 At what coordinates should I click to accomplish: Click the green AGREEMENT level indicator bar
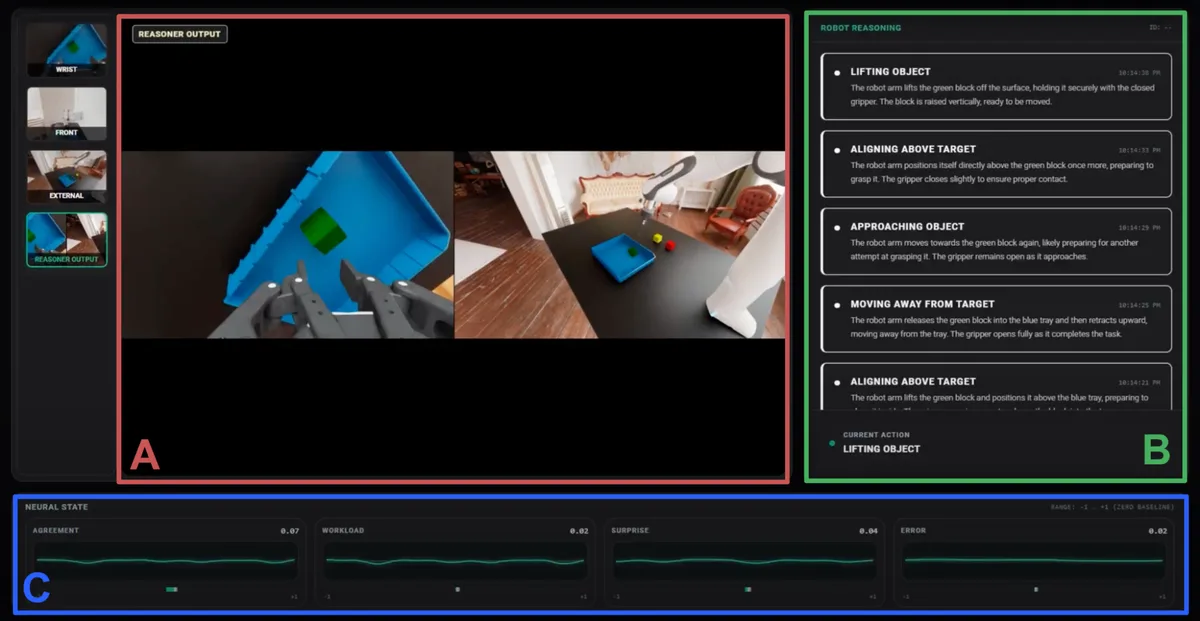pos(172,590)
